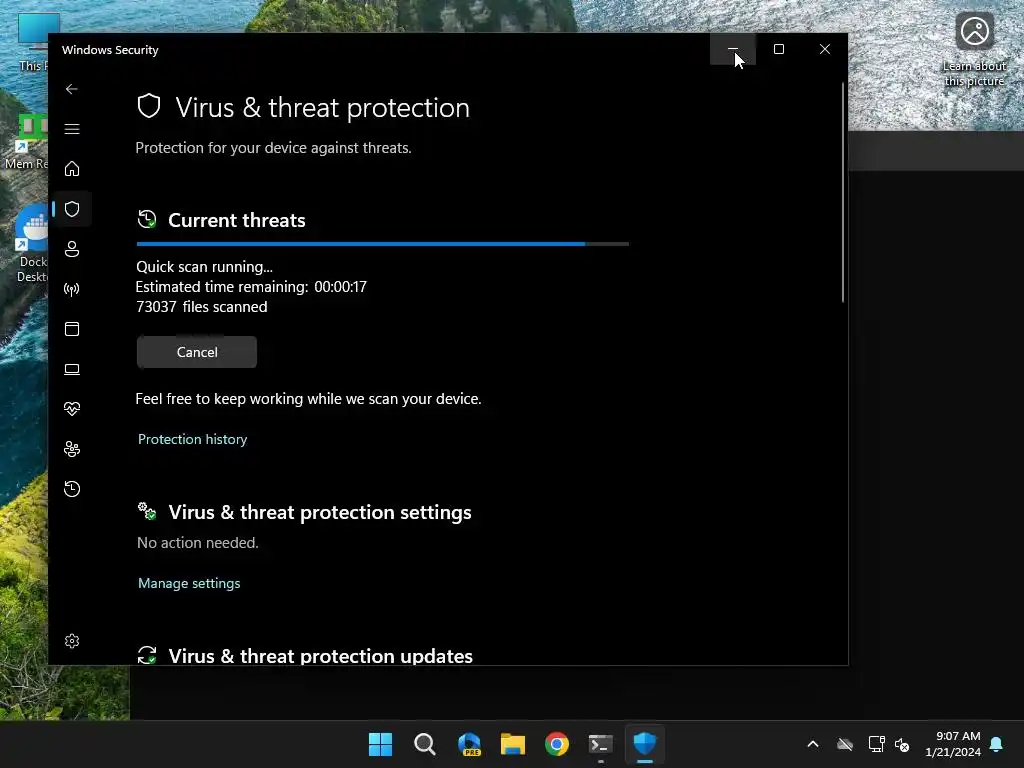Viewport: 1024px width, 768px height.
Task: Go back using the back arrow
Action: [72, 89]
